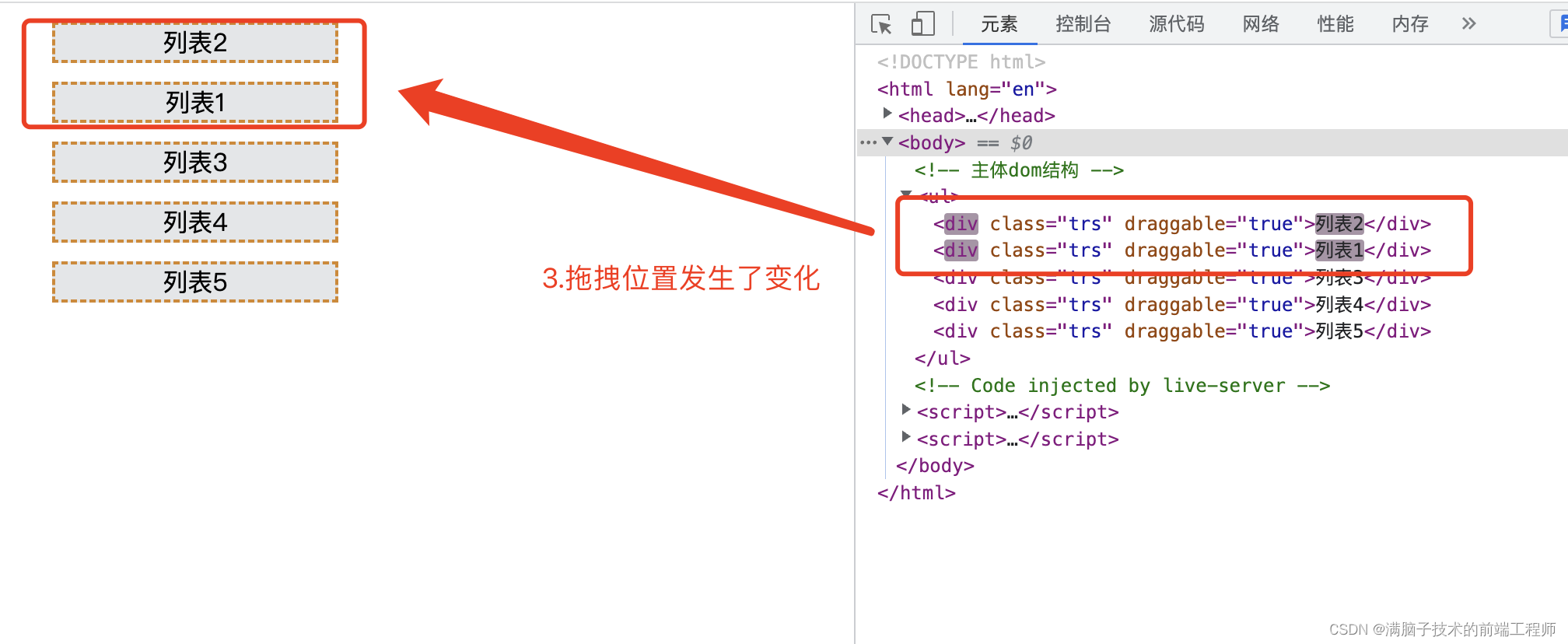Screen dimensions: 1568x644
Task: Select the closing </ul> tag line
Action: [x=943, y=358]
